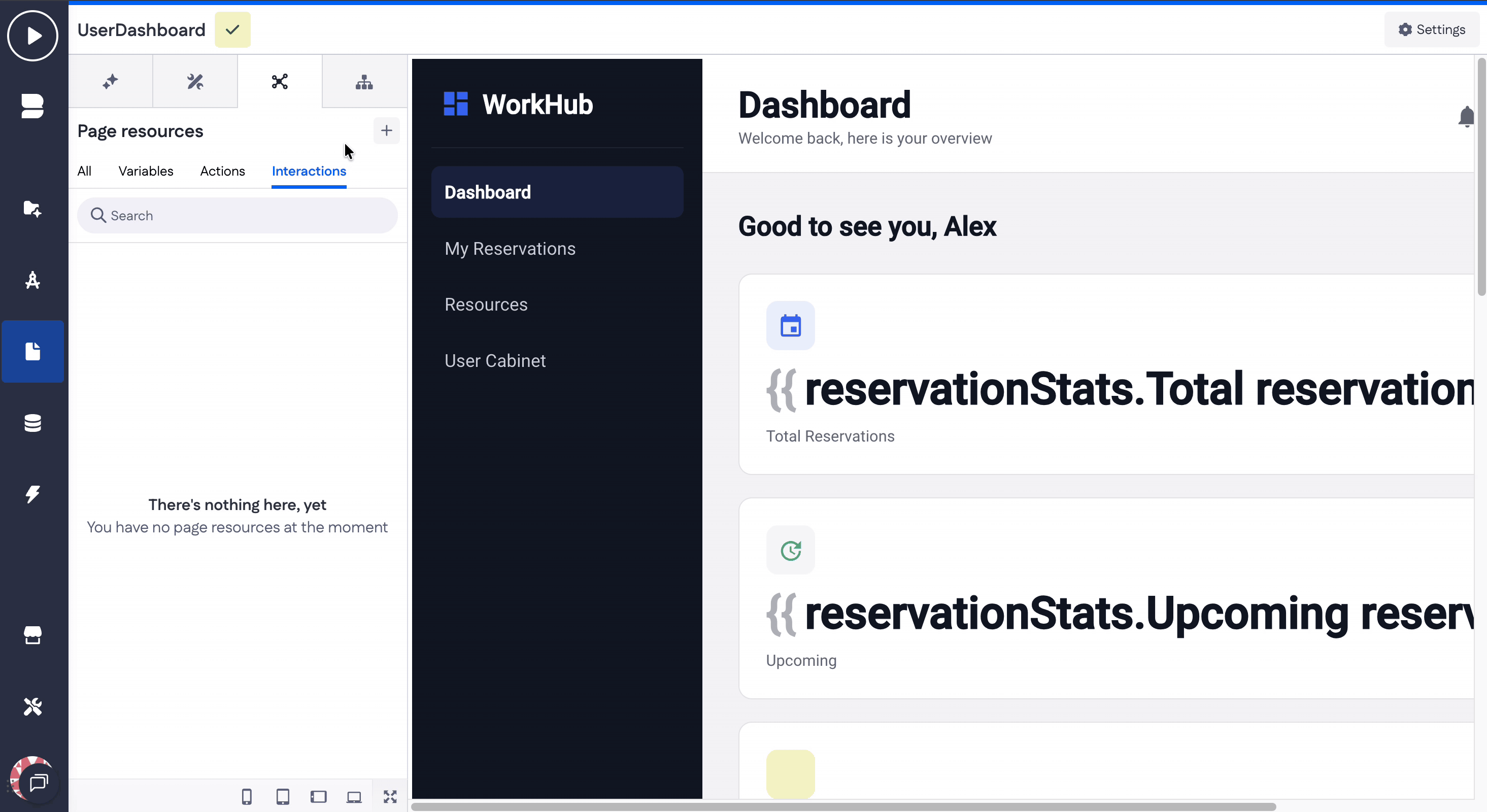This screenshot has height=812, width=1487.
Task: Open the folder with sparkle icon
Action: (x=33, y=209)
